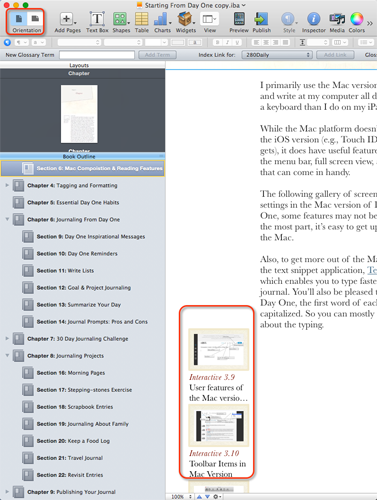
Task: Click the blue styles drawer button
Action: (x=7, y=42)
